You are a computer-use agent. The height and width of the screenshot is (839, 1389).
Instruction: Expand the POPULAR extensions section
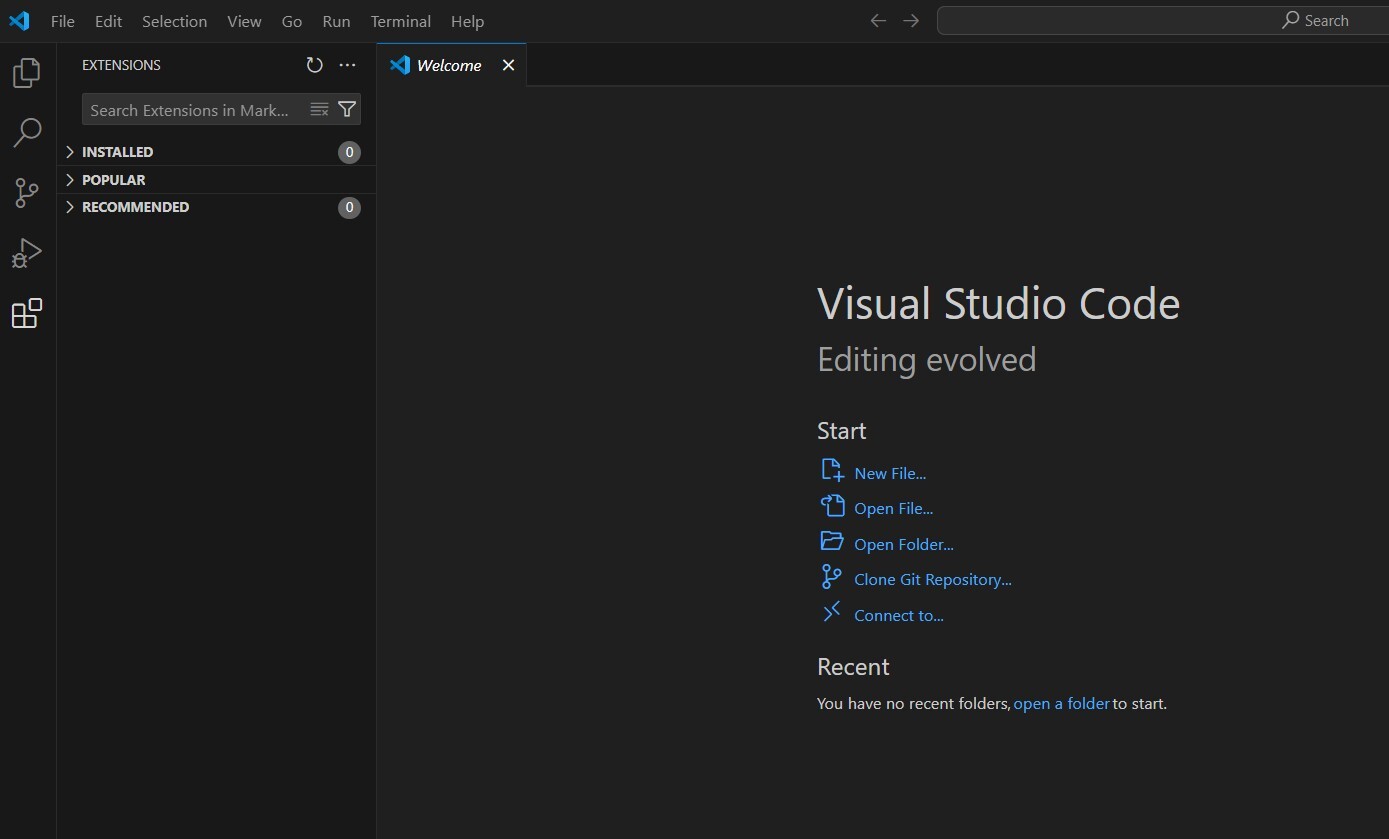coord(216,180)
